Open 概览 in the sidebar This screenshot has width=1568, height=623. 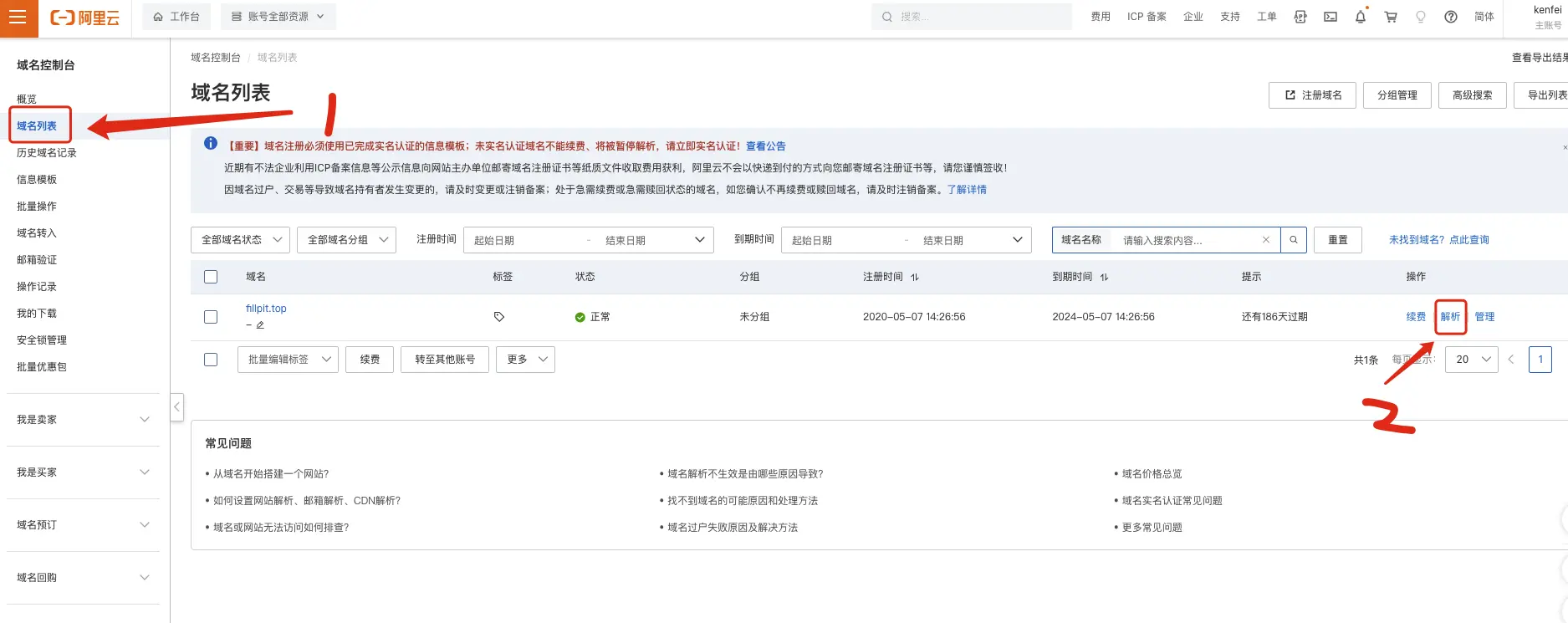click(x=27, y=100)
